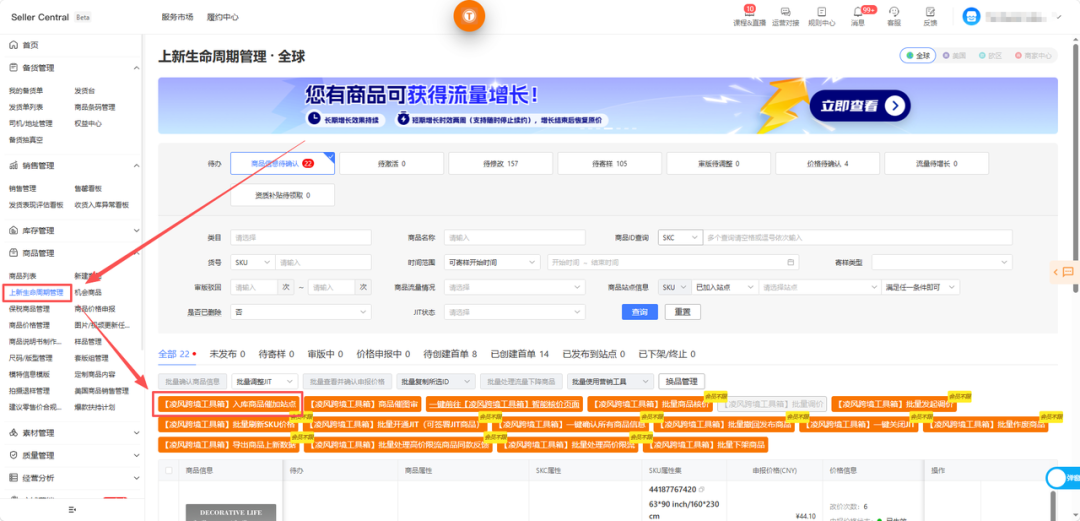The width and height of the screenshot is (1080, 521).
Task: Open 消息 notification bell
Action: 858,12
